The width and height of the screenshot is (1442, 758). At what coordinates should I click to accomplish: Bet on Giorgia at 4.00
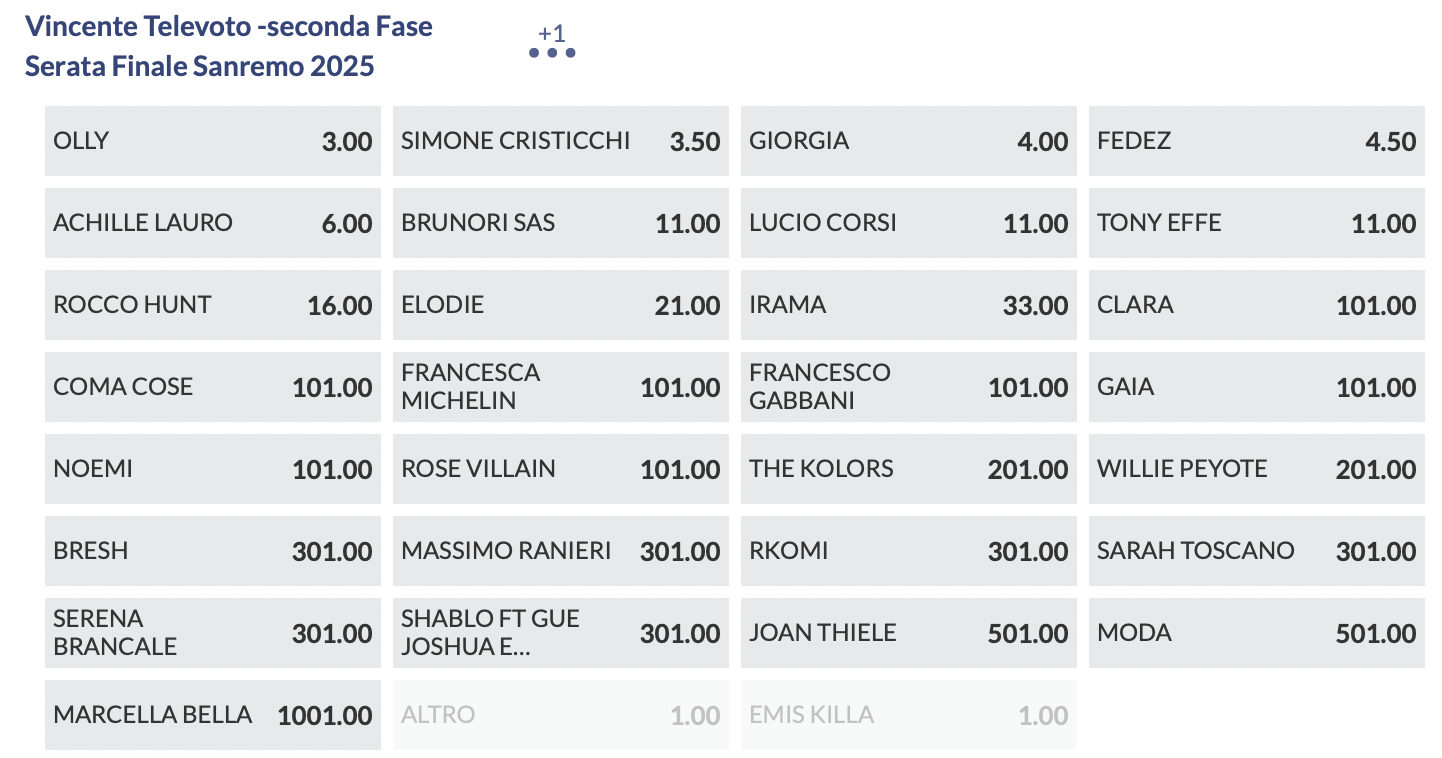pos(908,141)
